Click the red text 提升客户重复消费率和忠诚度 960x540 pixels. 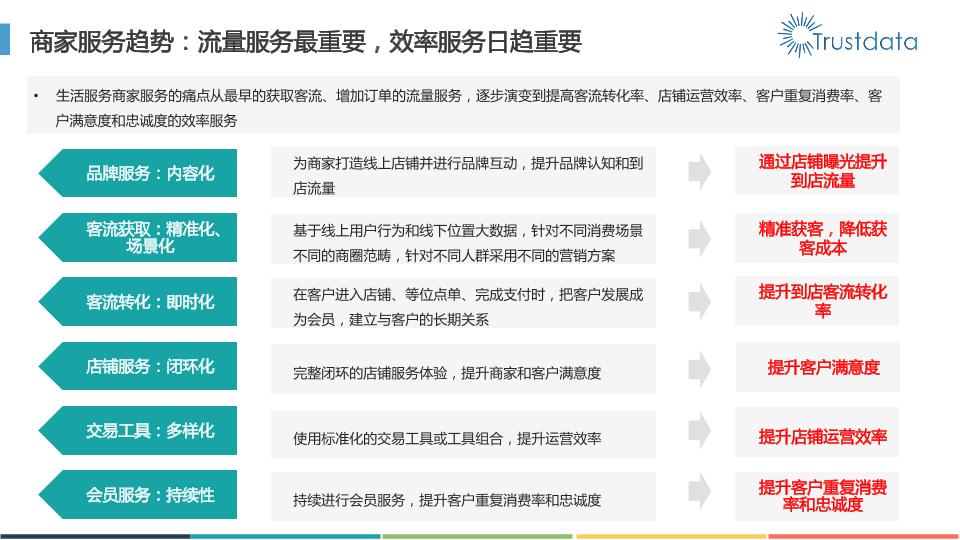(x=822, y=496)
